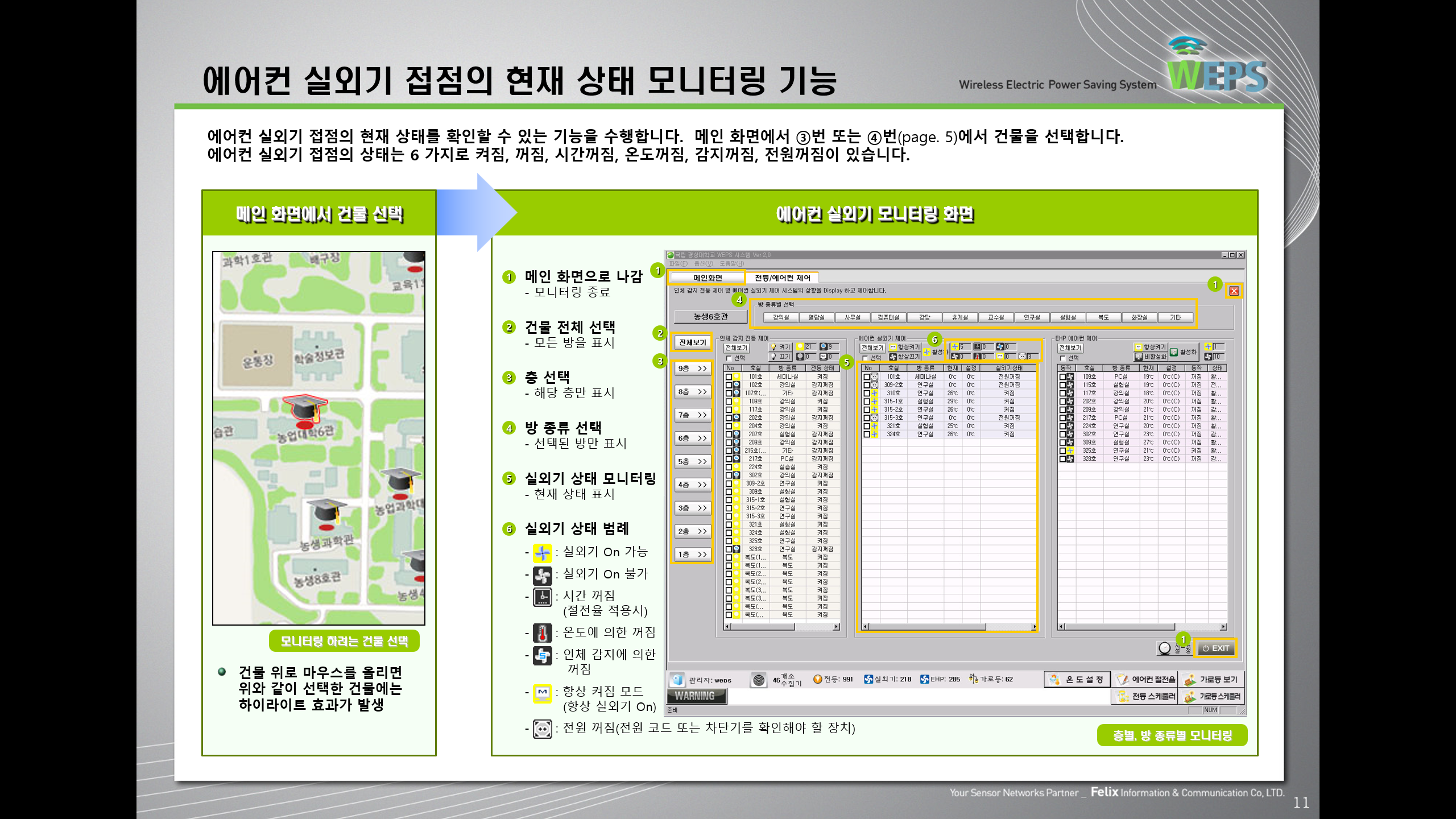Click the lights-on yellow bulb counter icon showing 21
The height and width of the screenshot is (819, 1456).
pos(800,346)
